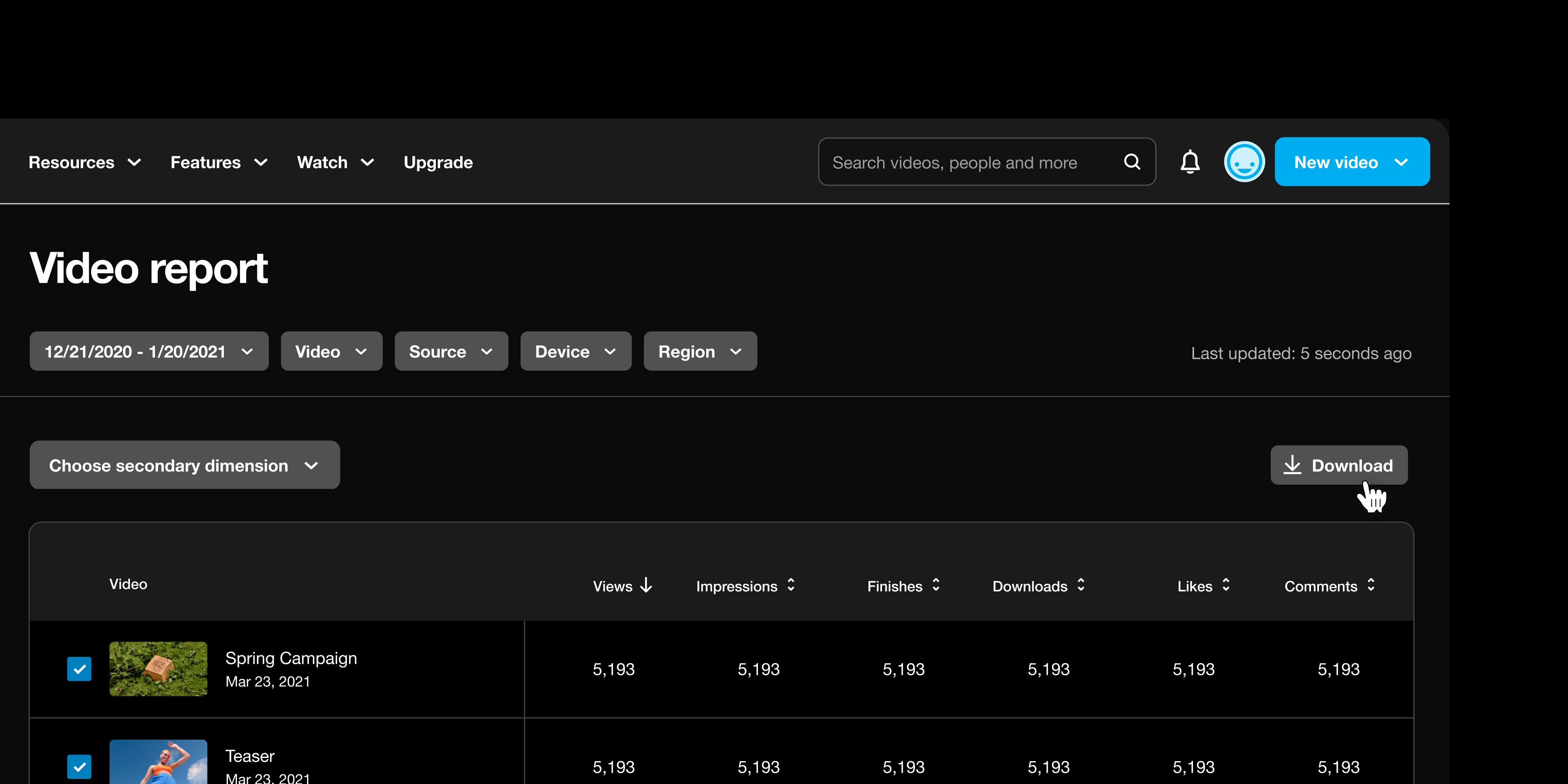
Task: Sort by the Finishes sort icon
Action: tap(936, 585)
